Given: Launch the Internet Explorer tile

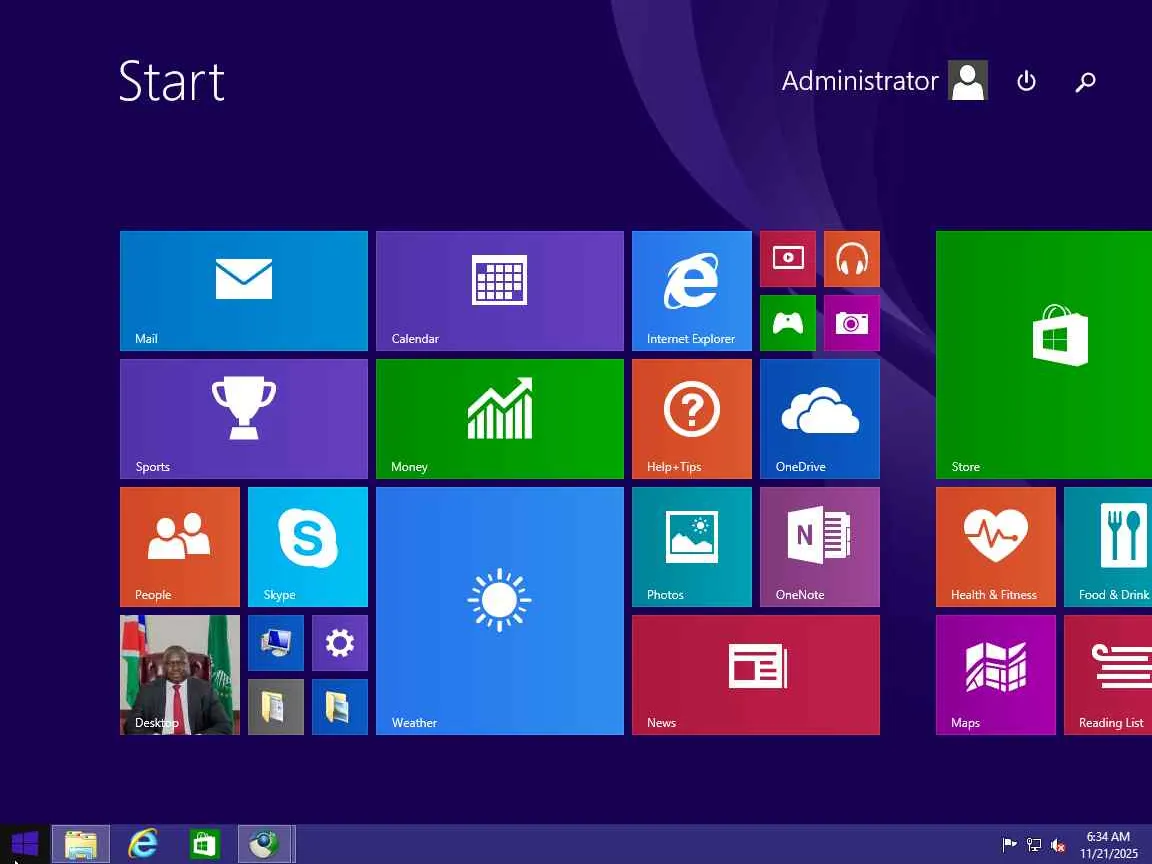Looking at the screenshot, I should click(x=691, y=291).
